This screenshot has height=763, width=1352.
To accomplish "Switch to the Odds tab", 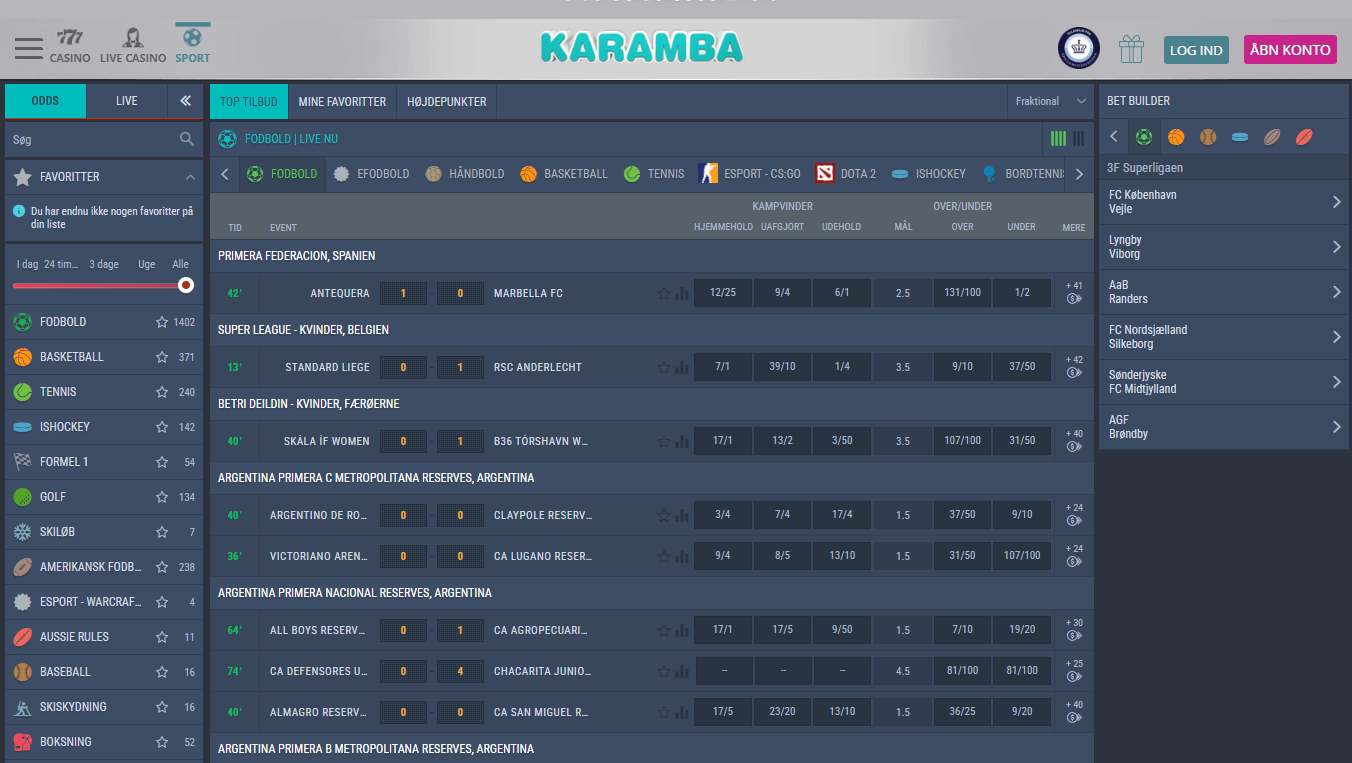I will pos(45,101).
